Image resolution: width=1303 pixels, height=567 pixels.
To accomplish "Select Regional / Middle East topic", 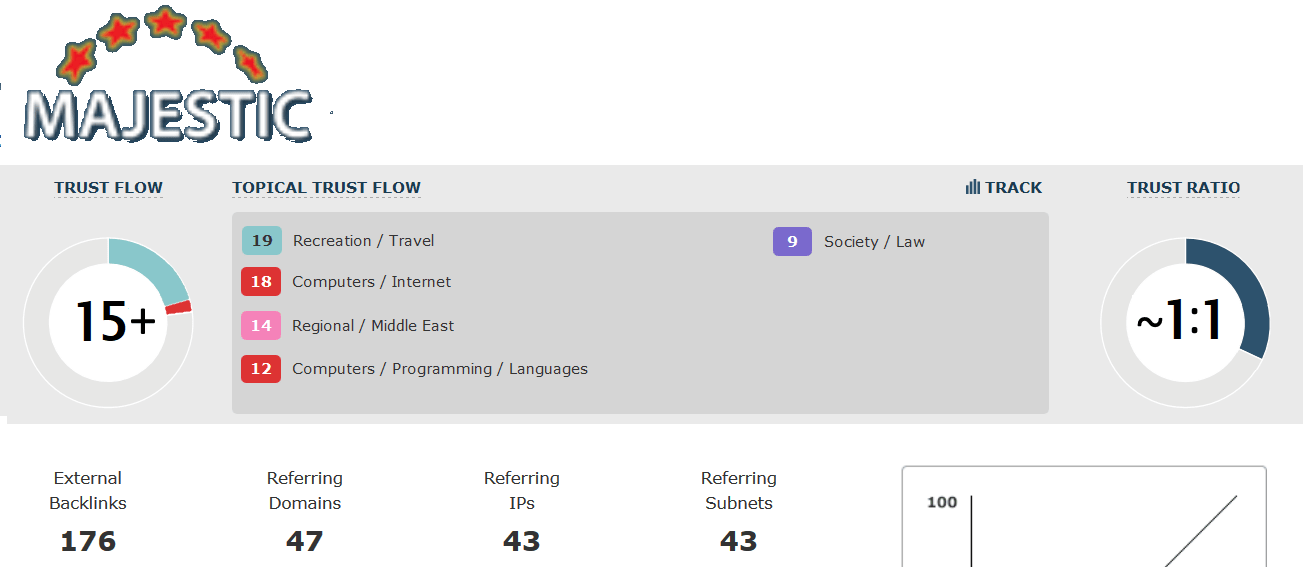I will click(373, 326).
